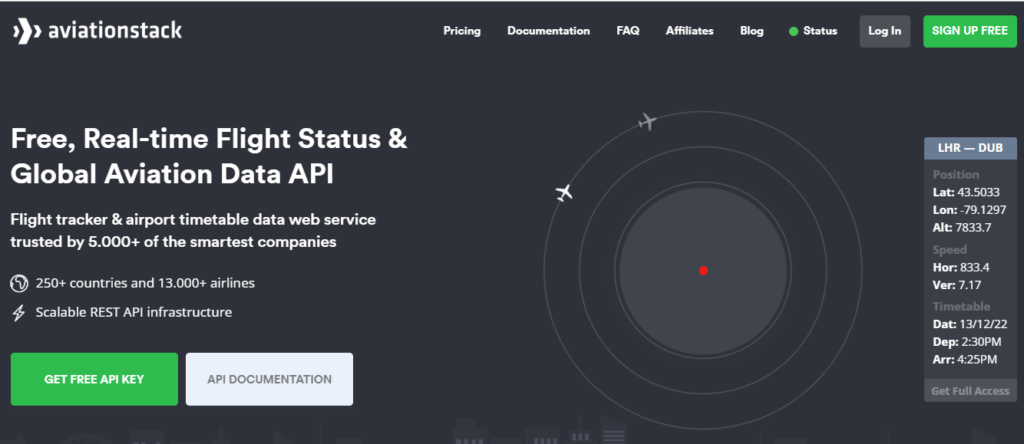Open the Affiliates page
The height and width of the screenshot is (444, 1024).
click(690, 31)
